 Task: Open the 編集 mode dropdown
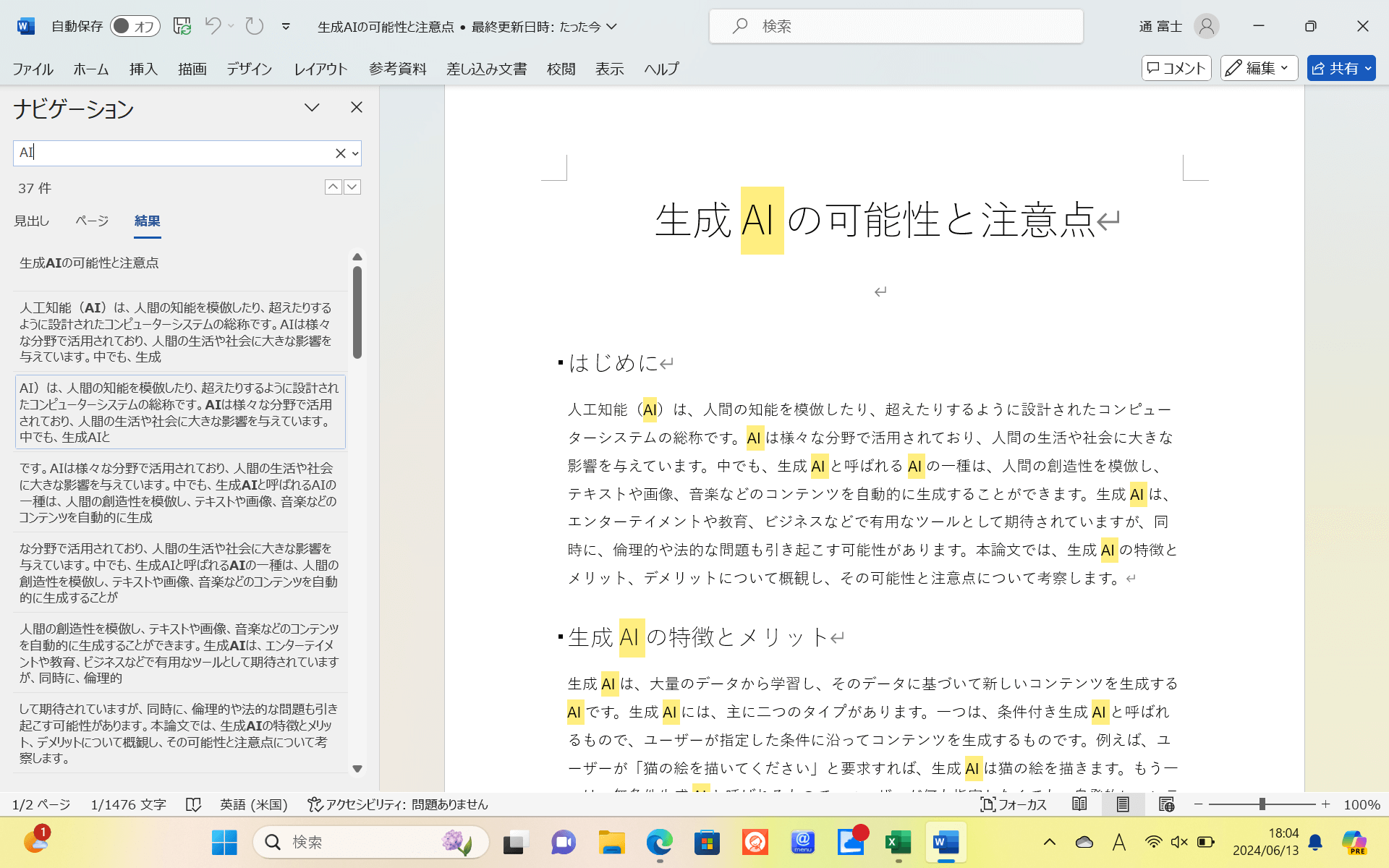[x=1258, y=68]
